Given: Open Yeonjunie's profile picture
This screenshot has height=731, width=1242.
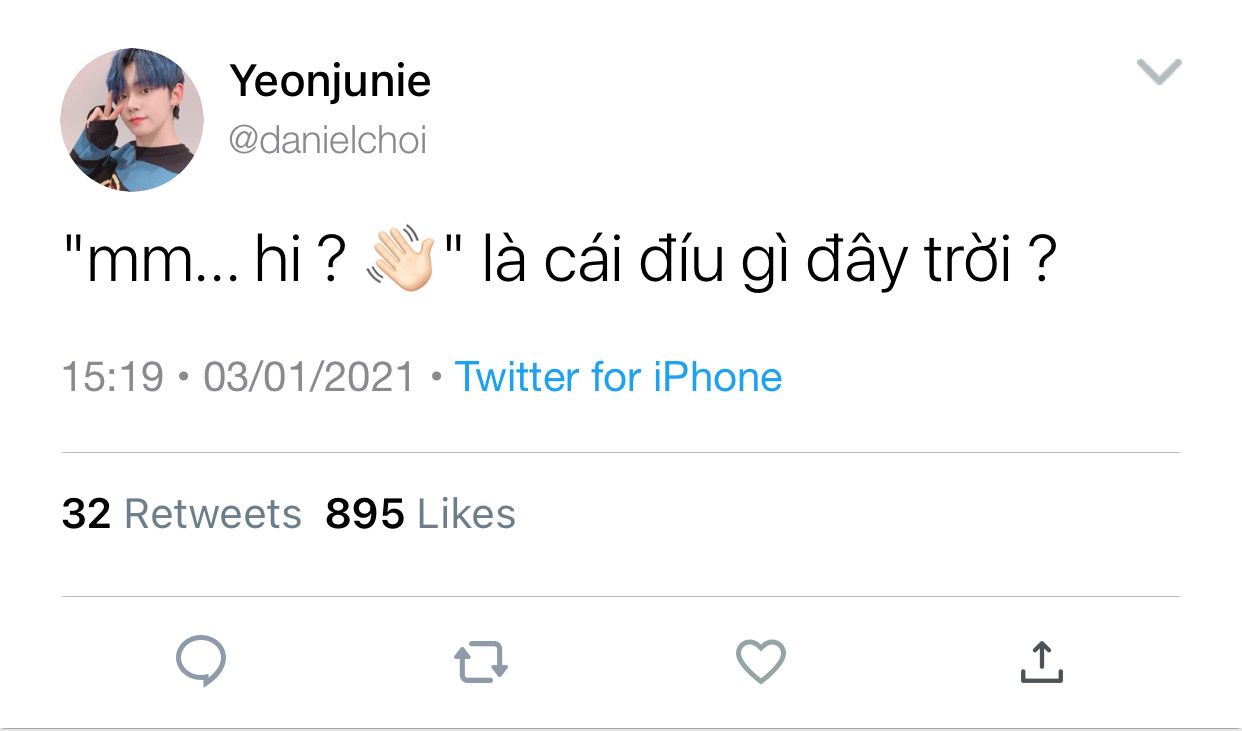Looking at the screenshot, I should click(132, 120).
